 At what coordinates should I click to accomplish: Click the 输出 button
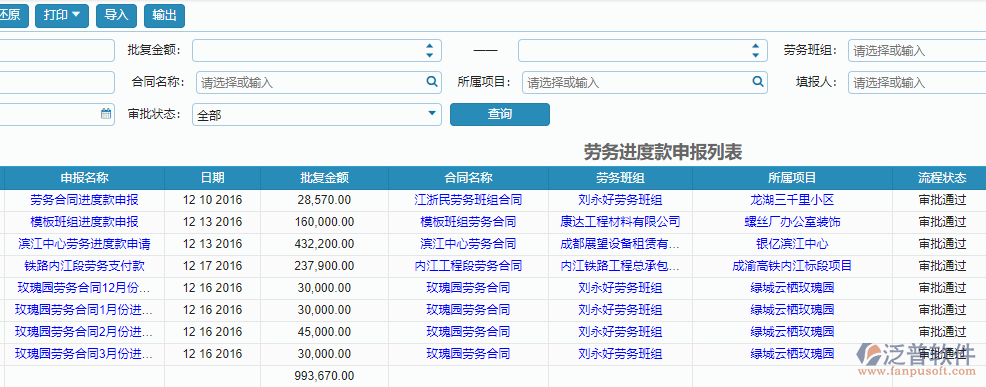tap(164, 15)
